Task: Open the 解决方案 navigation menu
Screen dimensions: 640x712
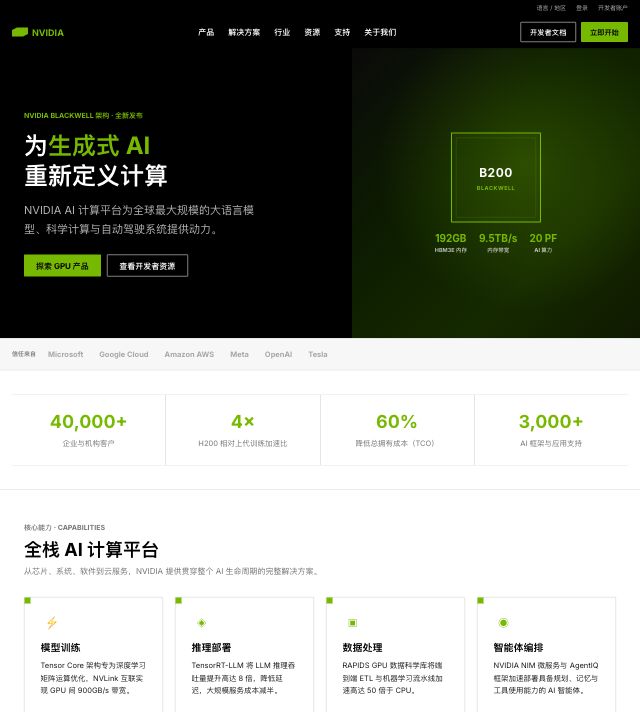Action: pyautogui.click(x=244, y=32)
